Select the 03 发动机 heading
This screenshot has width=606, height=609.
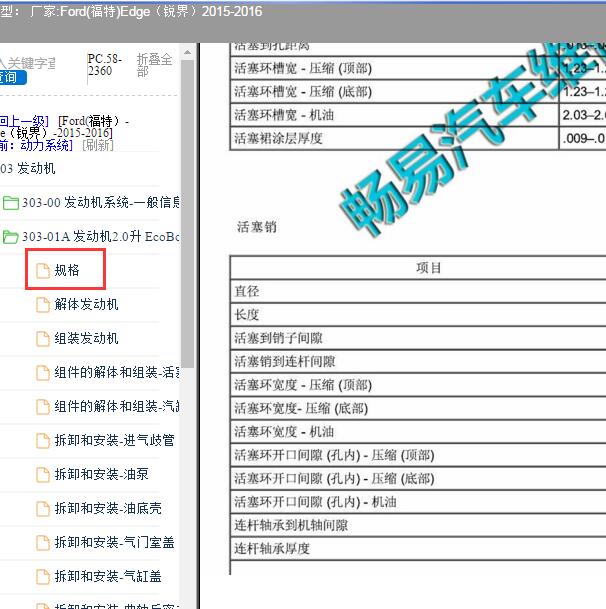click(28, 169)
